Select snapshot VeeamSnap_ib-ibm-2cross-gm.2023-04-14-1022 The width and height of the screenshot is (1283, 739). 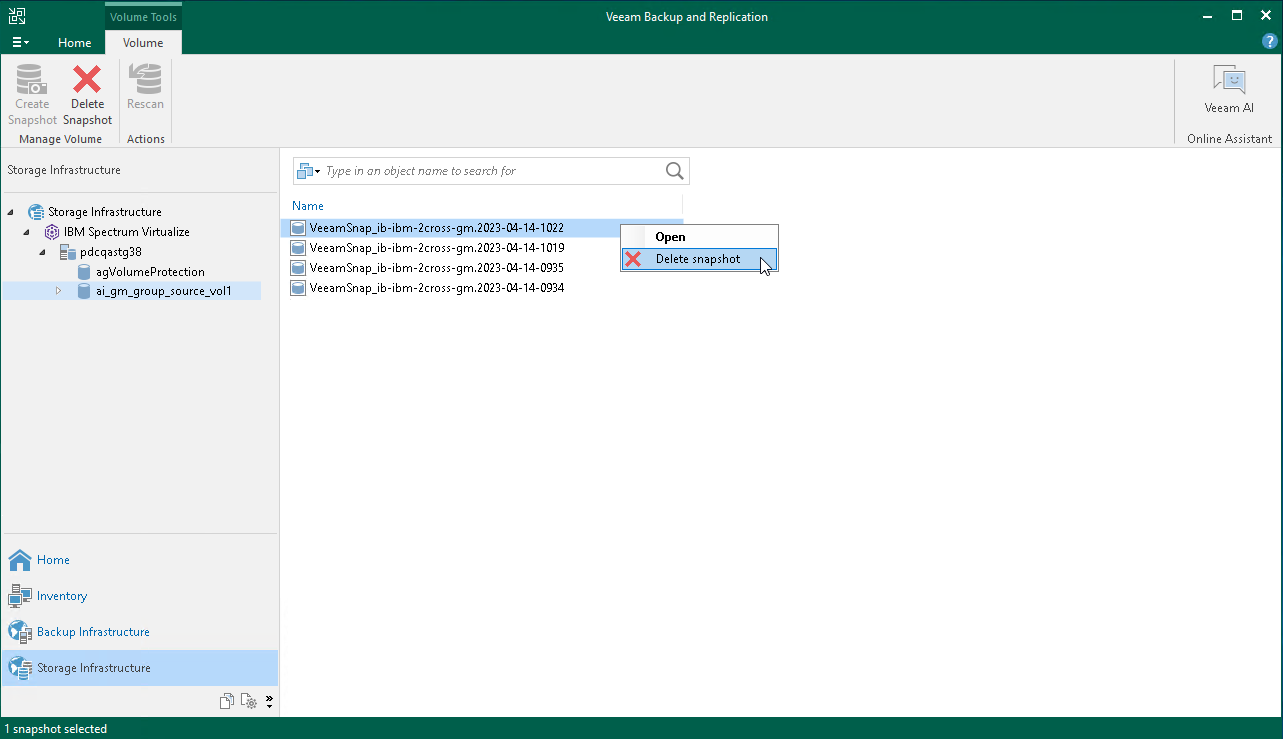tap(437, 228)
